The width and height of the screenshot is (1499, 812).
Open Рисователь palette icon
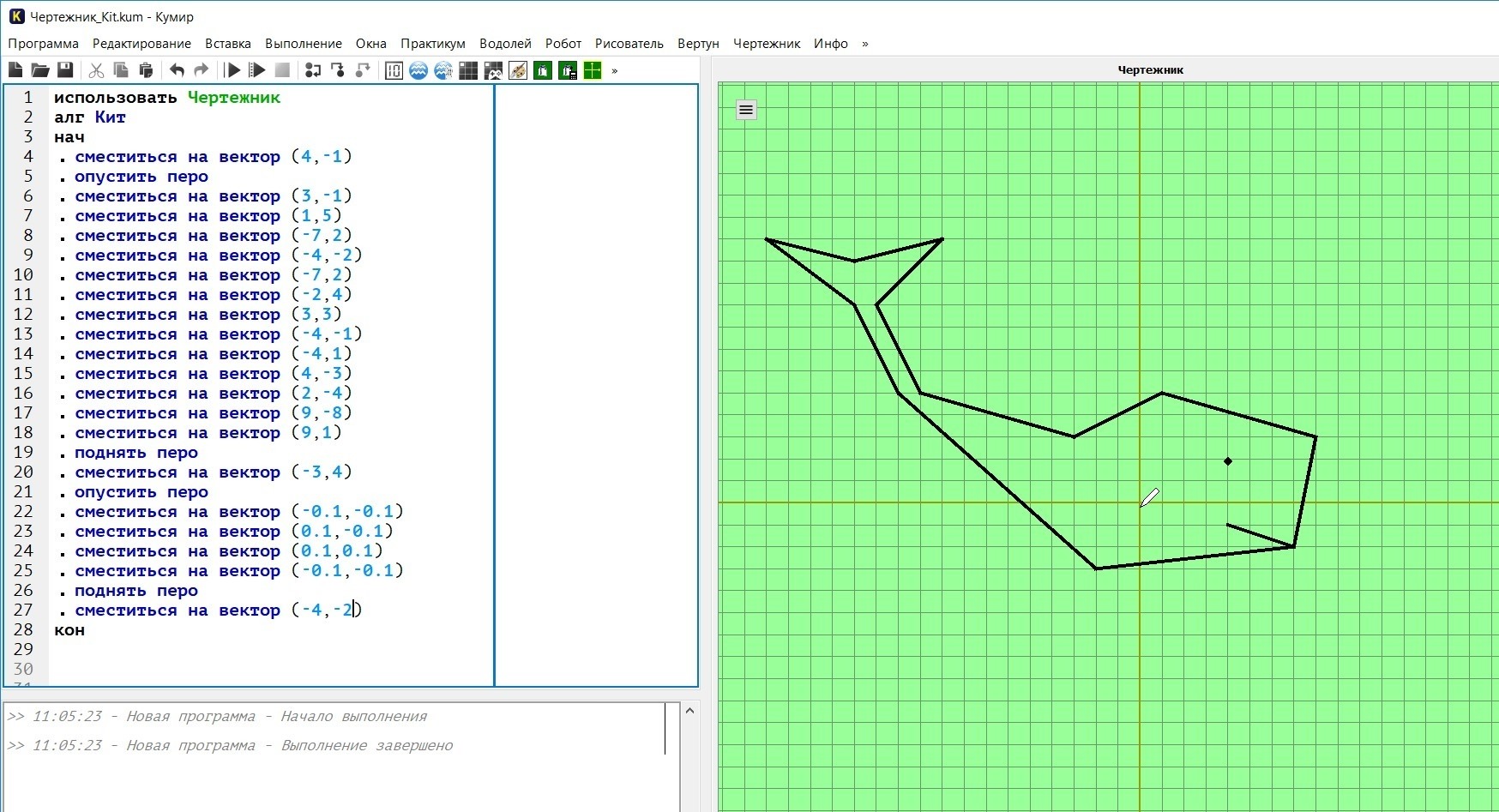[x=518, y=70]
